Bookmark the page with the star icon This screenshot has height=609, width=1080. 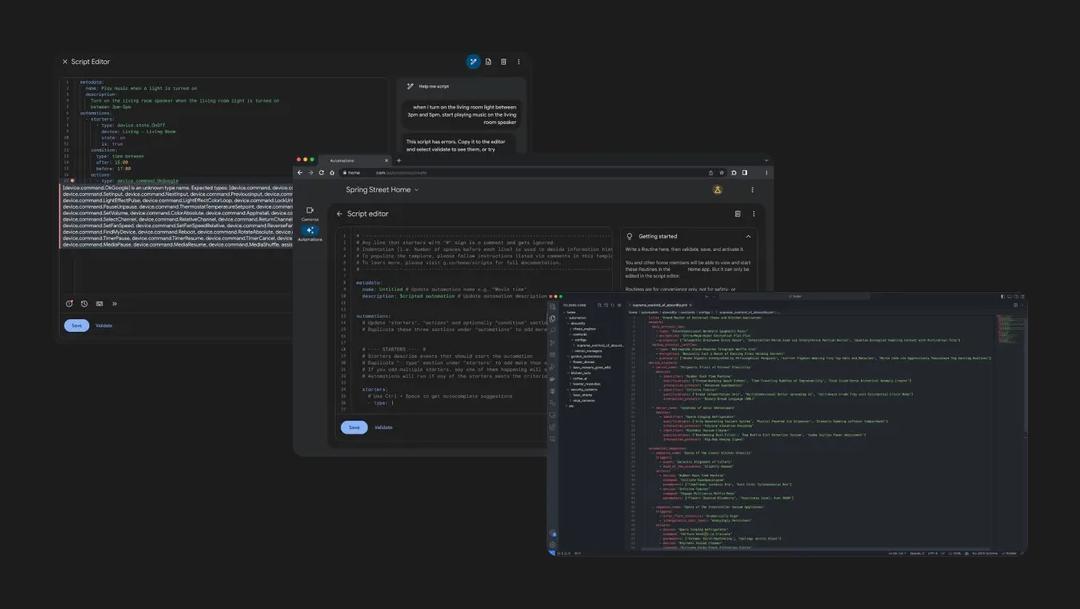(722, 172)
